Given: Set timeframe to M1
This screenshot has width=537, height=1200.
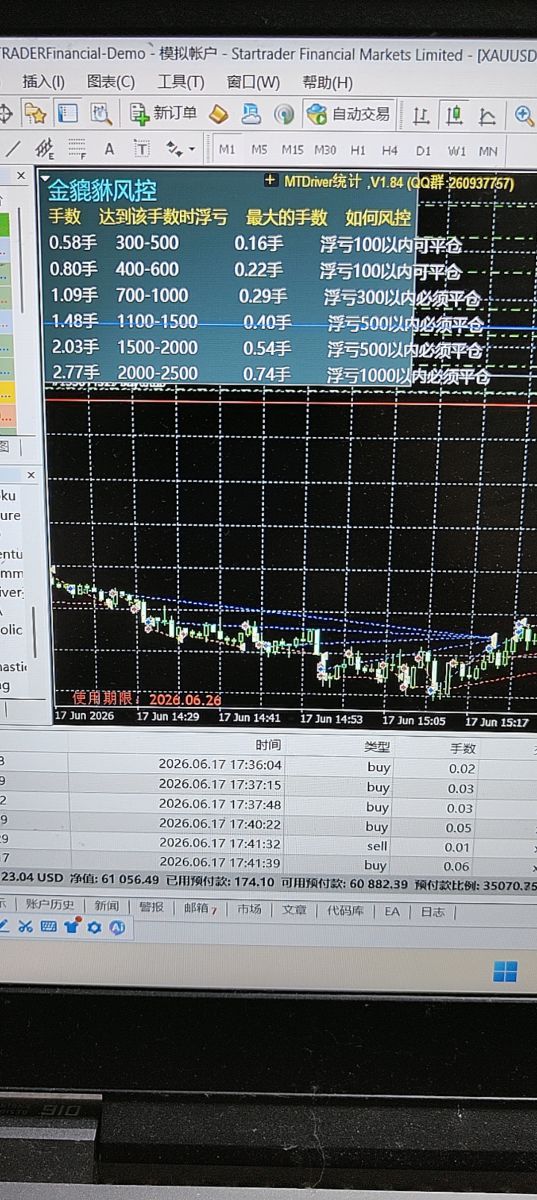Looking at the screenshot, I should pyautogui.click(x=227, y=150).
